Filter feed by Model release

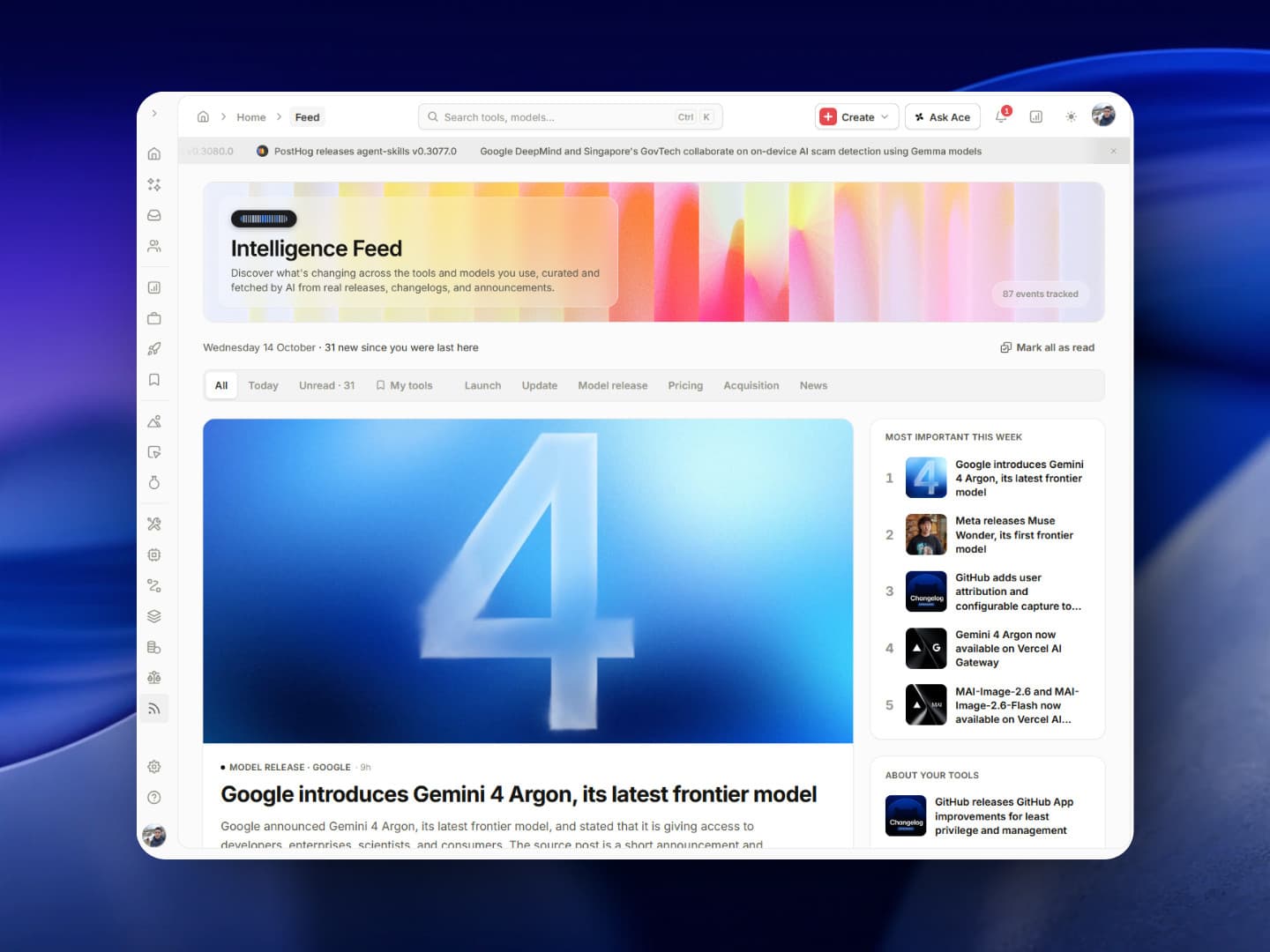pos(612,385)
